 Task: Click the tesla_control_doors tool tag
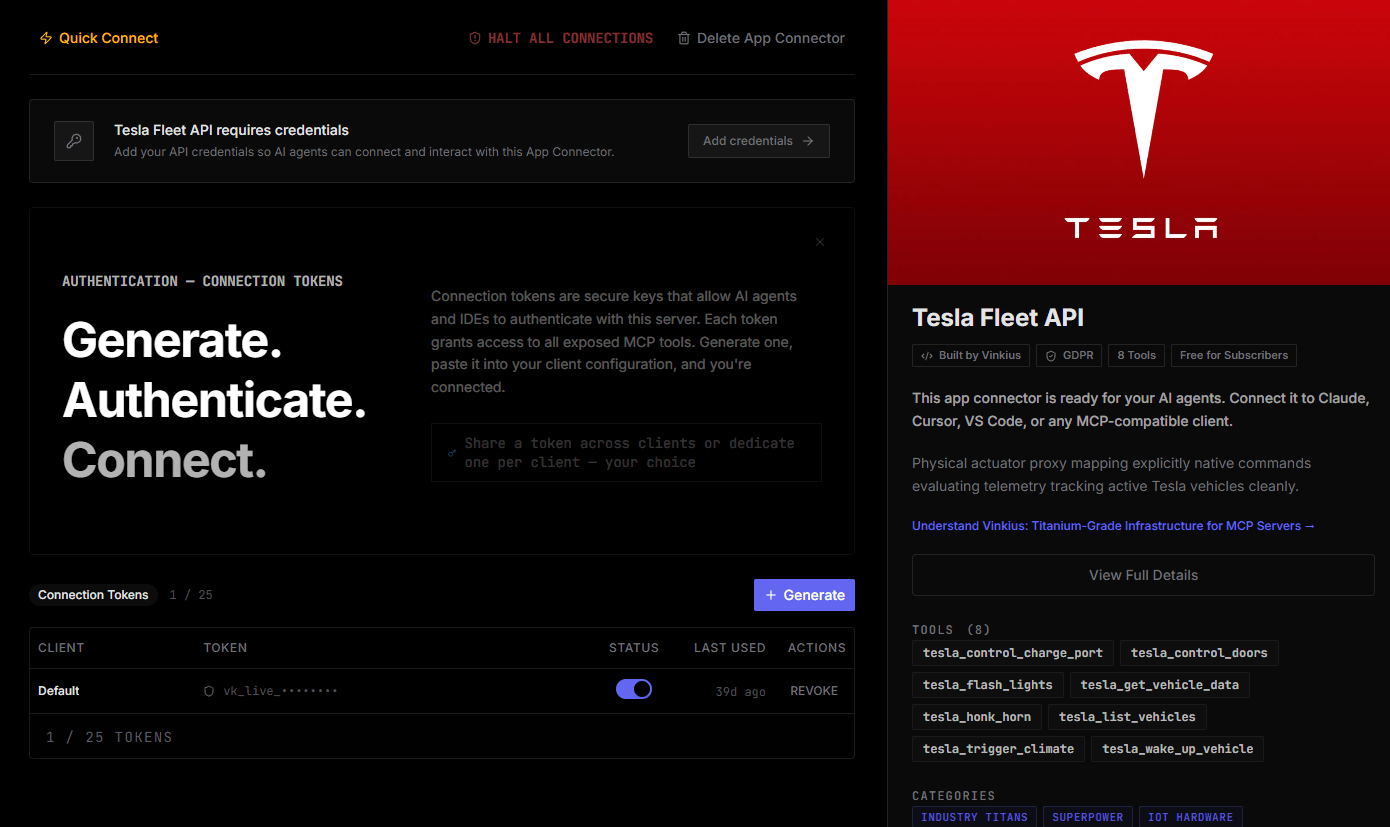[x=1199, y=653]
